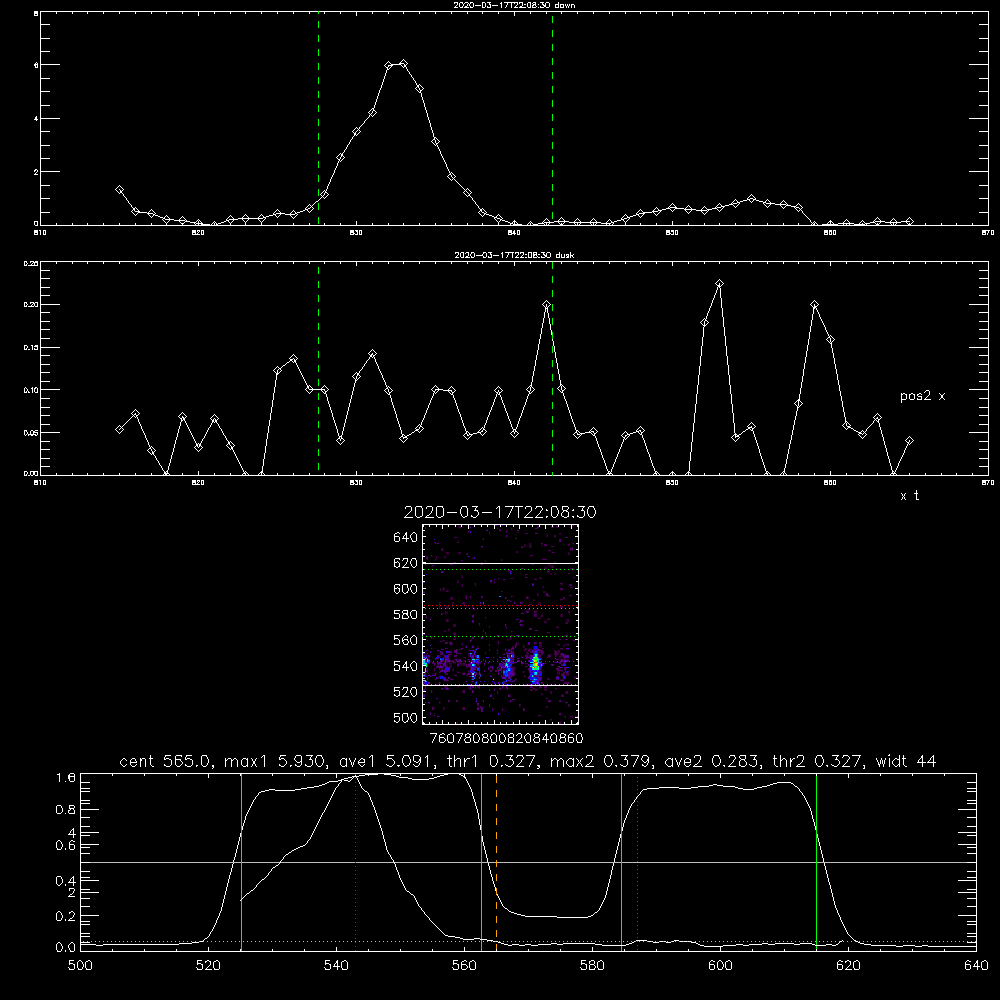Click the '520' label on bottom plot x-axis

pyautogui.click(x=208, y=966)
